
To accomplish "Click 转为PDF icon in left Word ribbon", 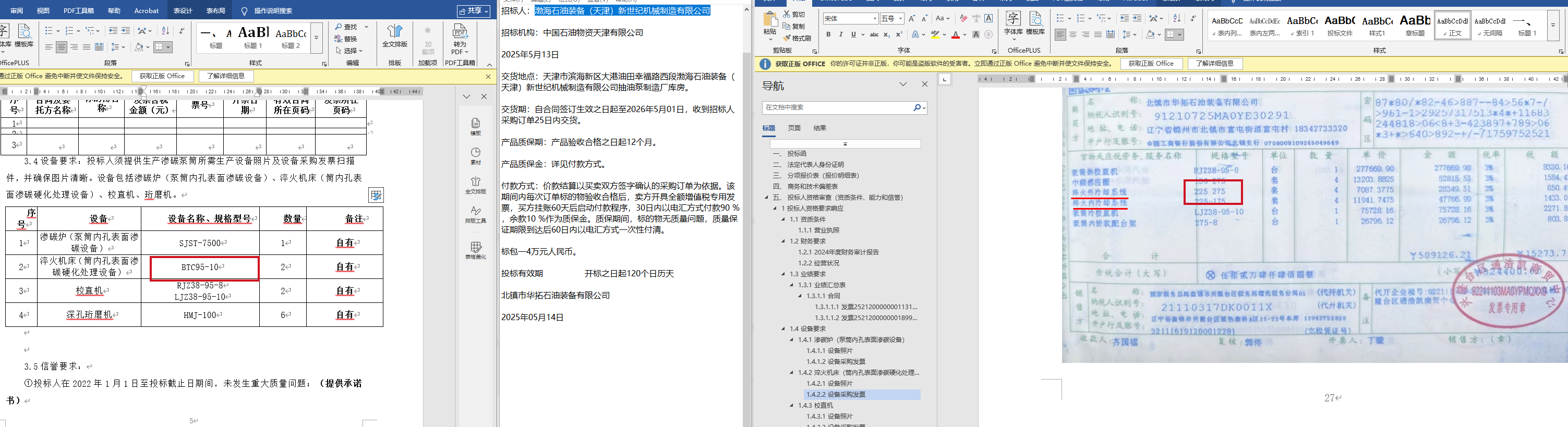I will [x=460, y=39].
